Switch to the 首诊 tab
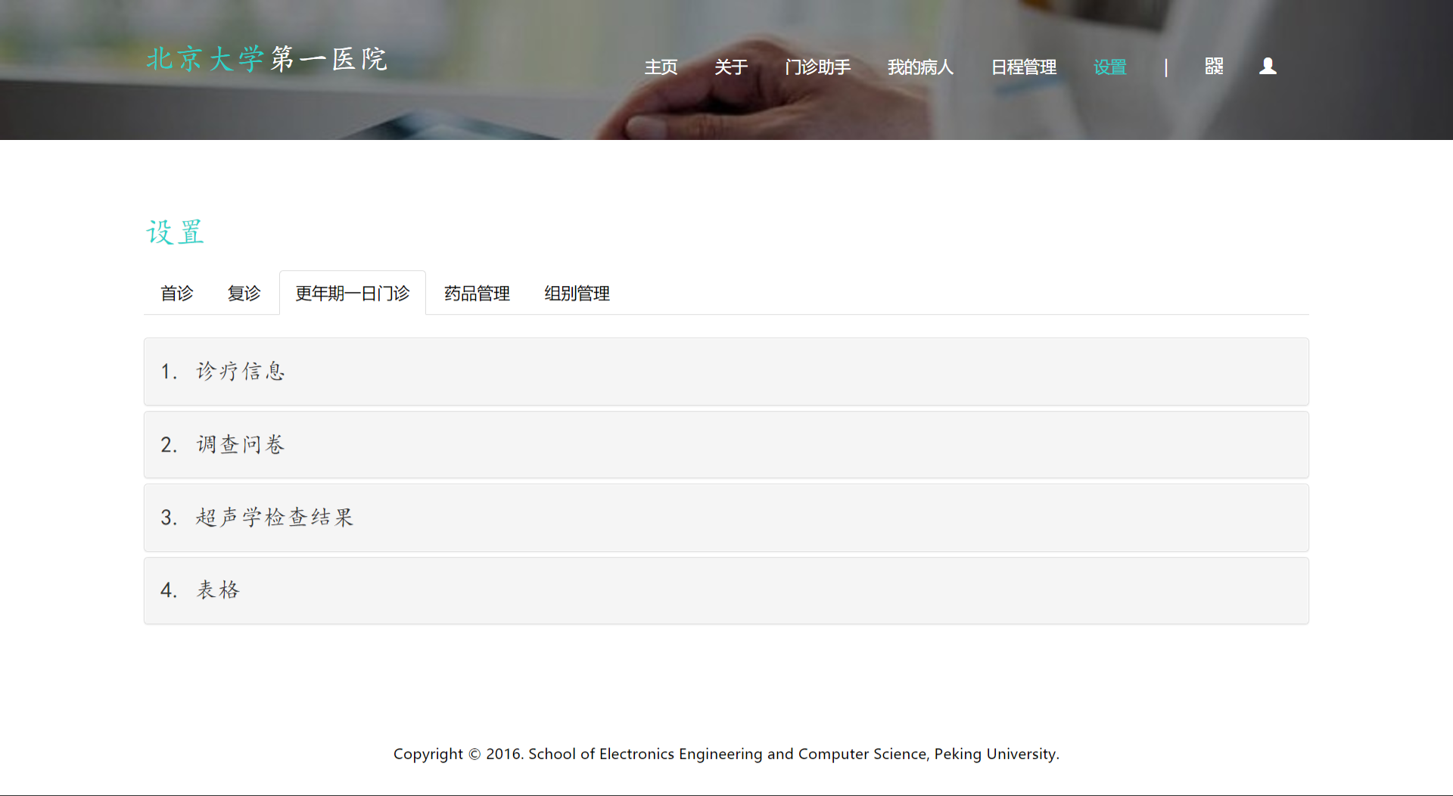This screenshot has height=796, width=1453. (x=177, y=293)
